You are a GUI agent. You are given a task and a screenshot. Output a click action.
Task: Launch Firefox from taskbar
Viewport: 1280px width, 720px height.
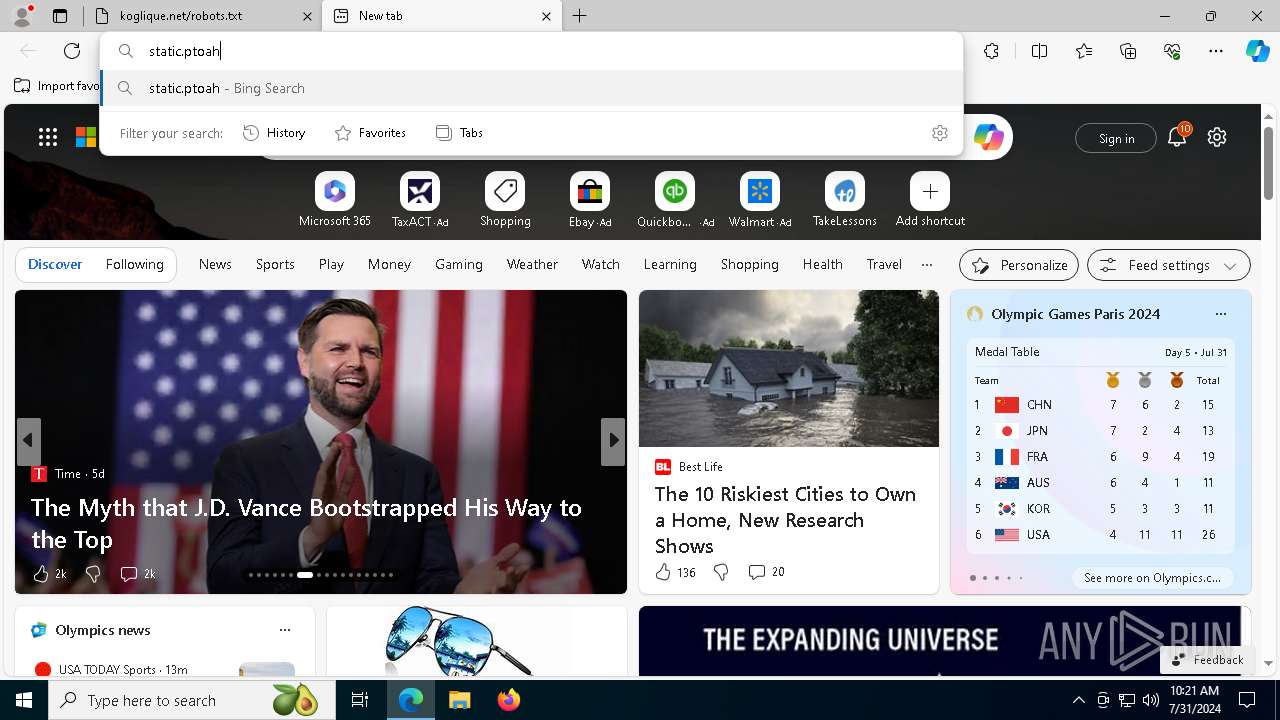tap(509, 700)
